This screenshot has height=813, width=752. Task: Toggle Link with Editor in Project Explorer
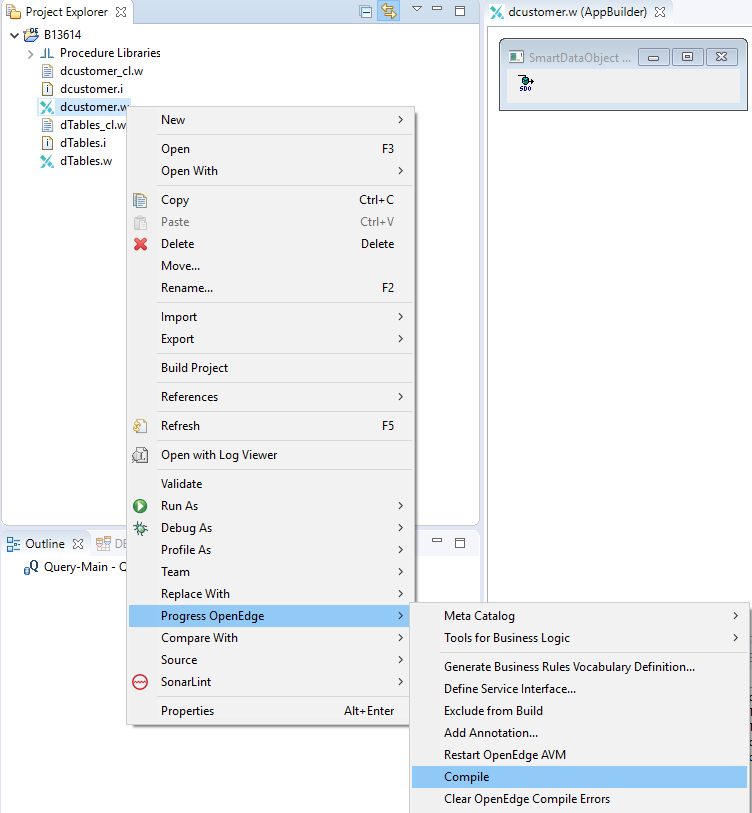(x=388, y=11)
